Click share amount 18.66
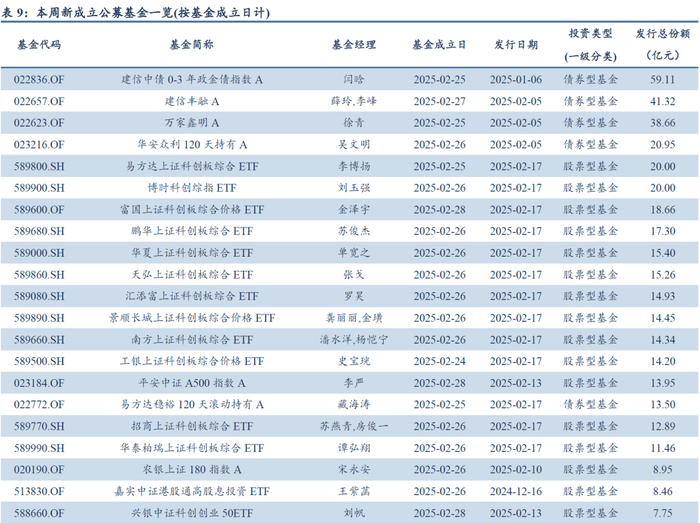This screenshot has width=700, height=523. (x=662, y=210)
